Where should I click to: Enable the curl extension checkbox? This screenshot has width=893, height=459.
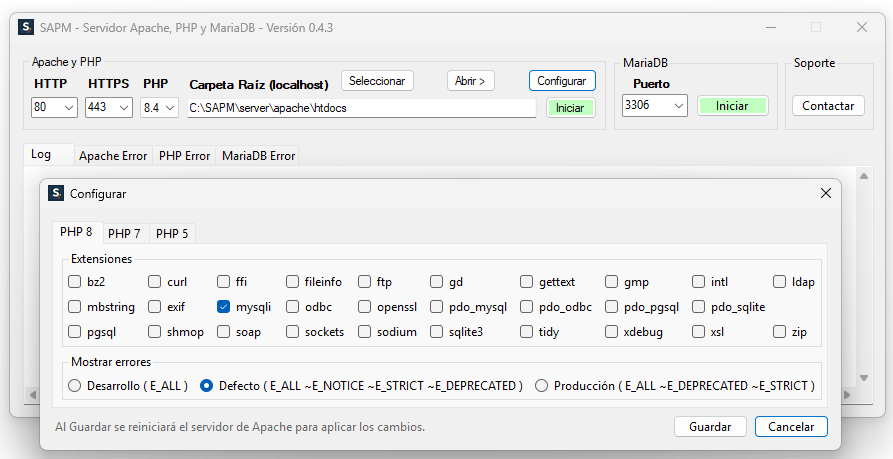click(x=155, y=282)
